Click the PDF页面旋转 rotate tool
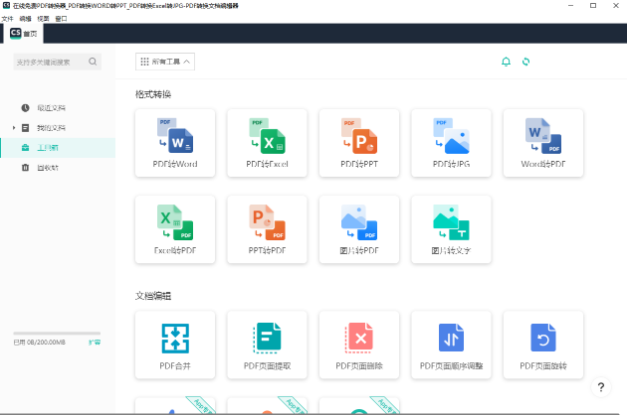Screen dimensions: 627x415 pos(543,345)
